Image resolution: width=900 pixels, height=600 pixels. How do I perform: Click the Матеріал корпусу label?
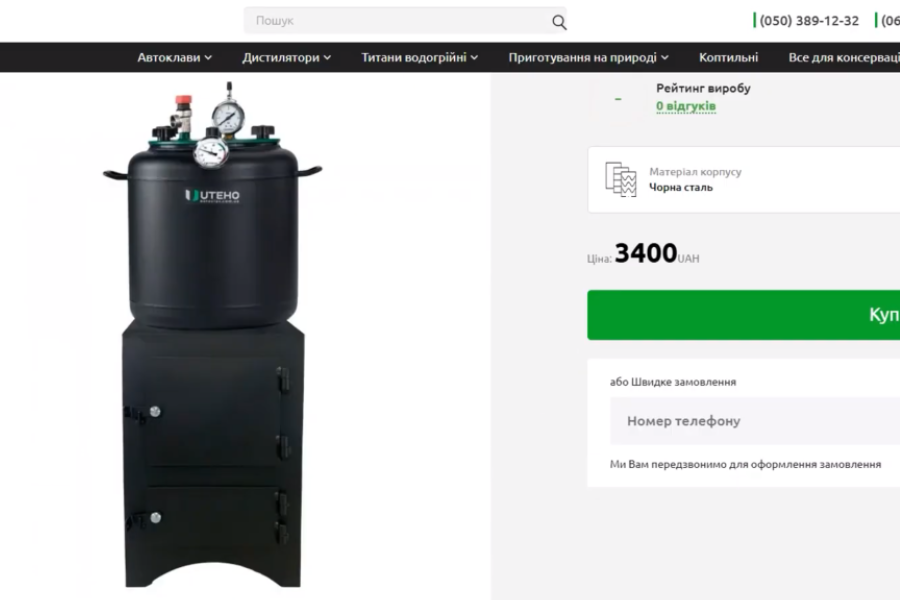[x=695, y=172]
